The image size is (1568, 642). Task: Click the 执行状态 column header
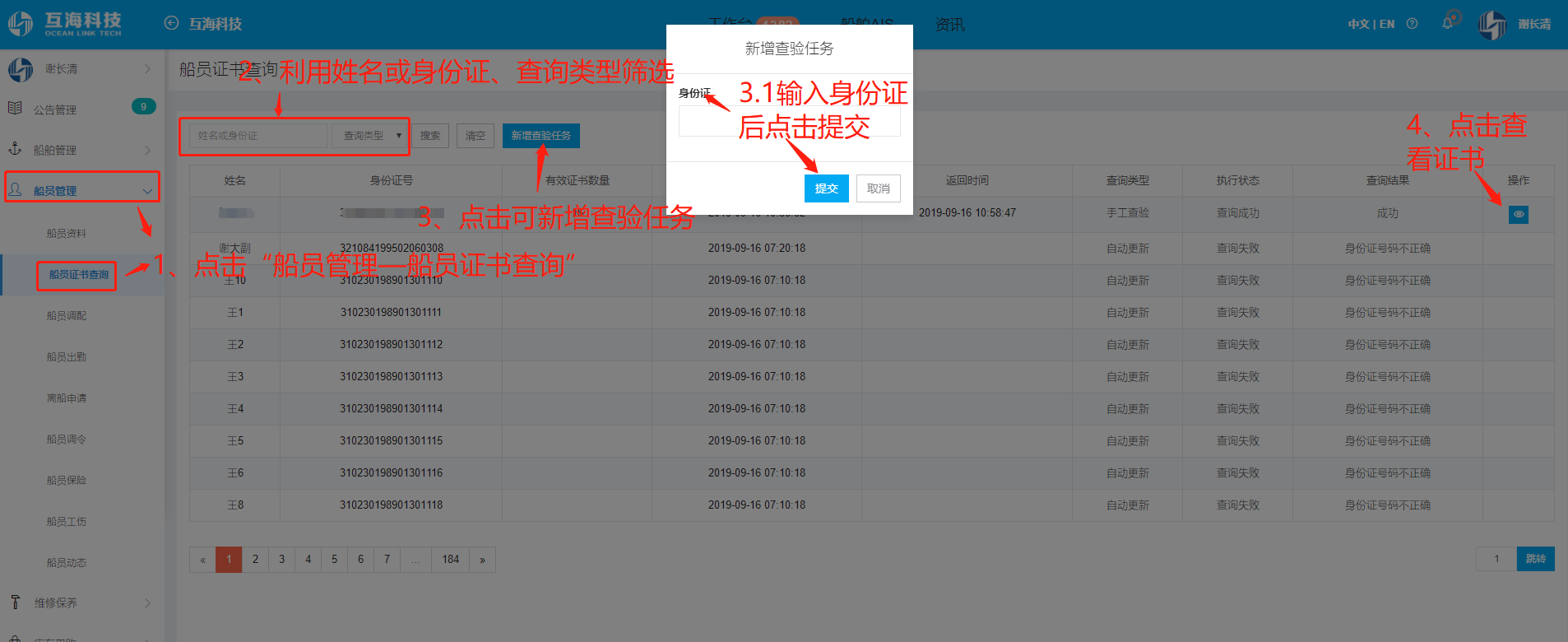point(1238,180)
